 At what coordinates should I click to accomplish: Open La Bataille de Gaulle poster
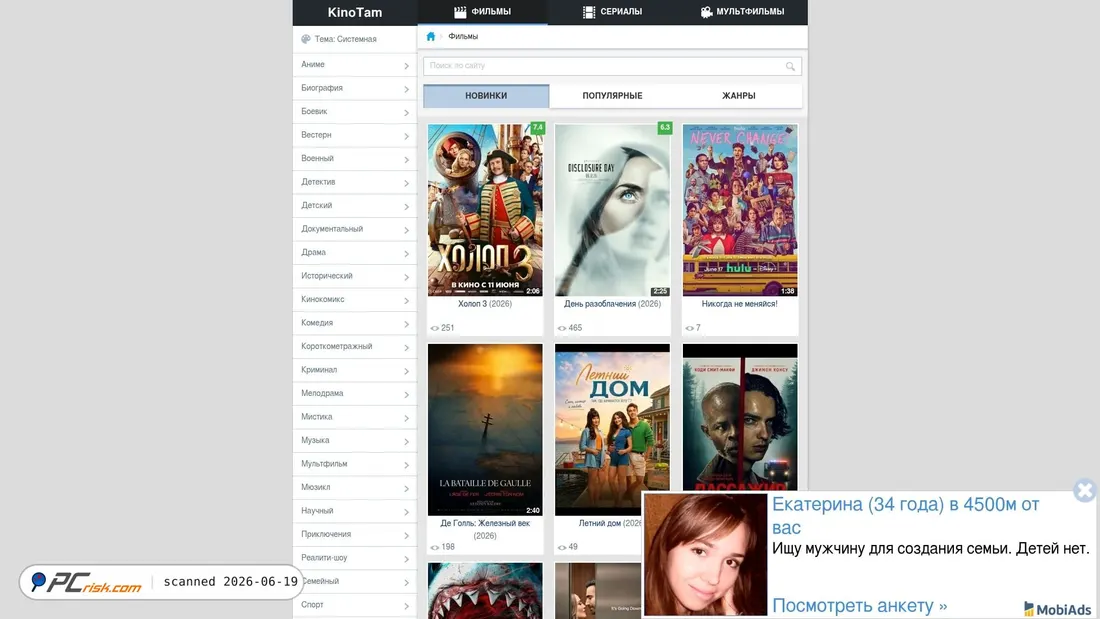click(485, 430)
